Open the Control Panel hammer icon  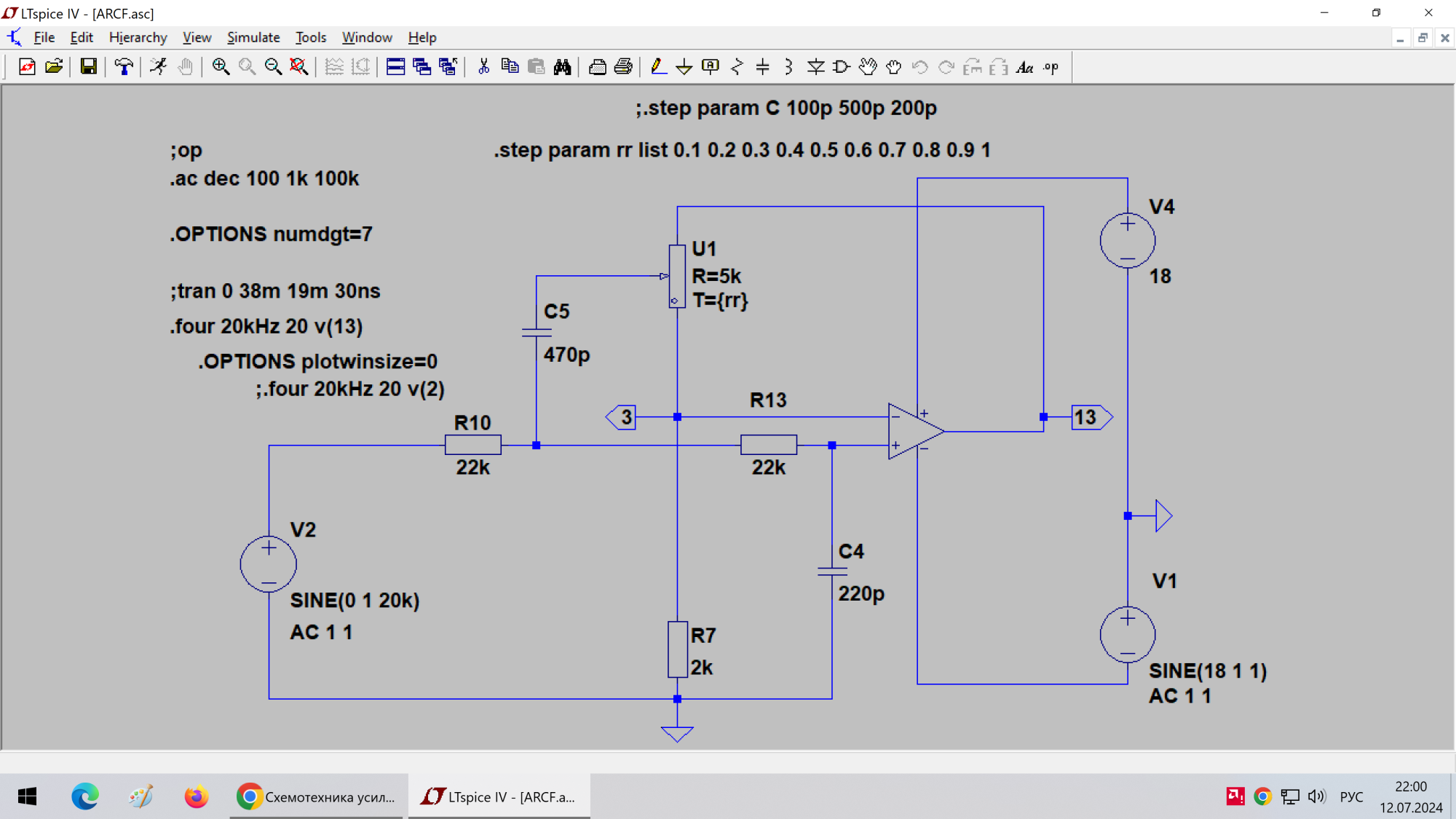click(124, 67)
